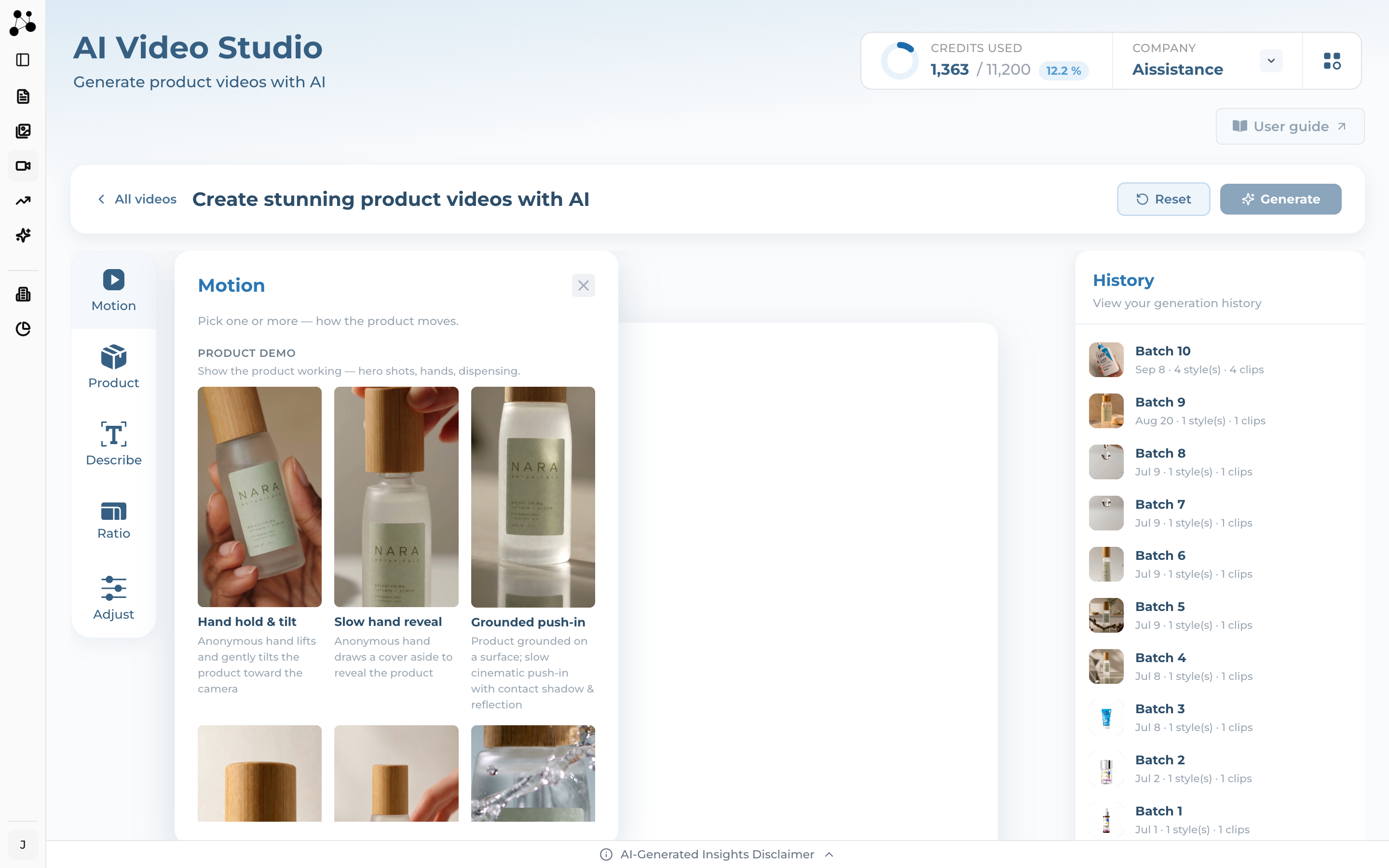Open Batch 7 in history

pos(1220,513)
